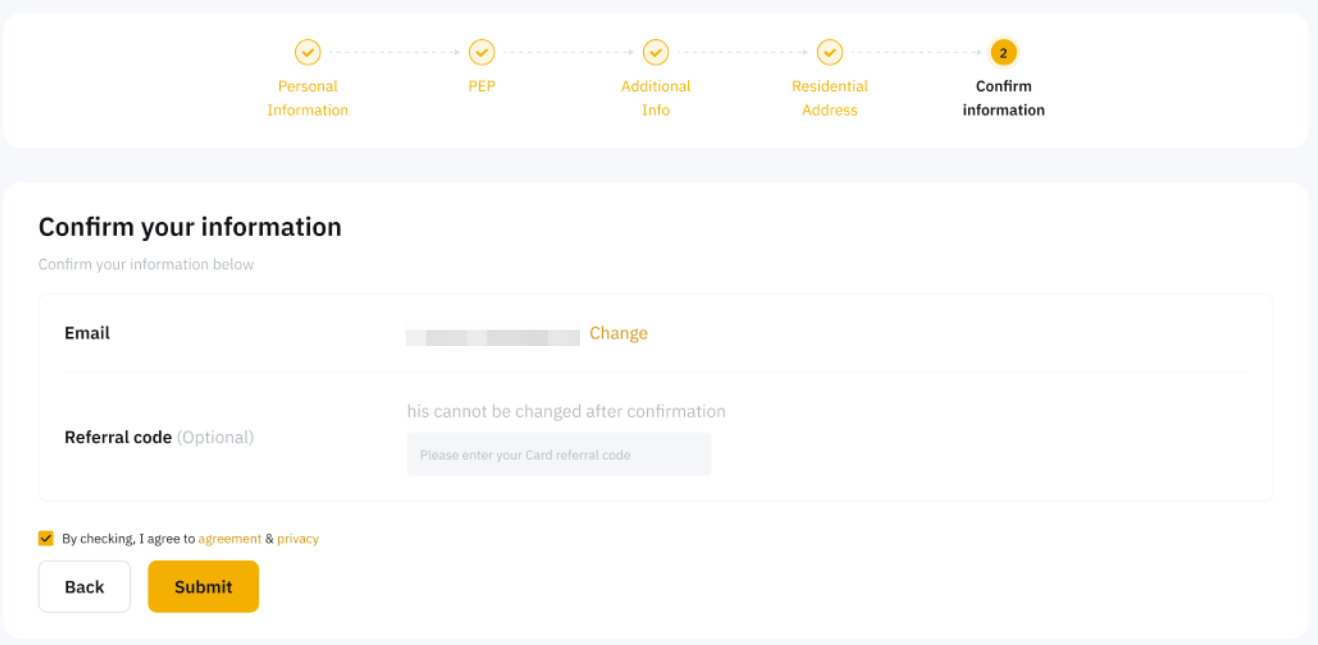Click the Confirm your information heading
Viewport: 1318px width, 645px height.
pyautogui.click(x=190, y=227)
